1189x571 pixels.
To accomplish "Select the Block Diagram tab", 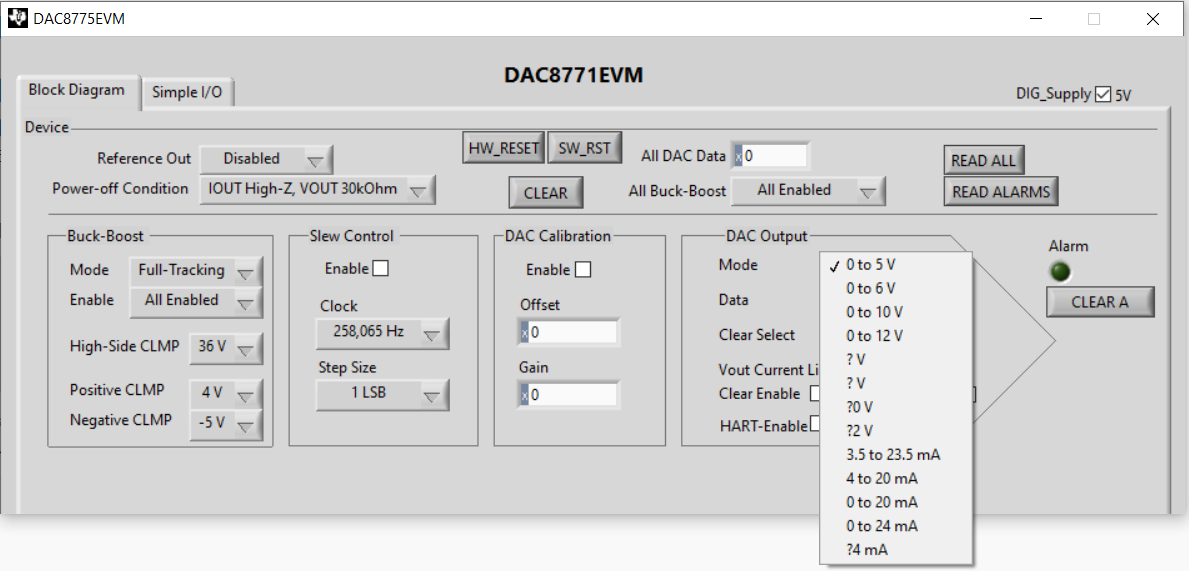I will pyautogui.click(x=77, y=90).
